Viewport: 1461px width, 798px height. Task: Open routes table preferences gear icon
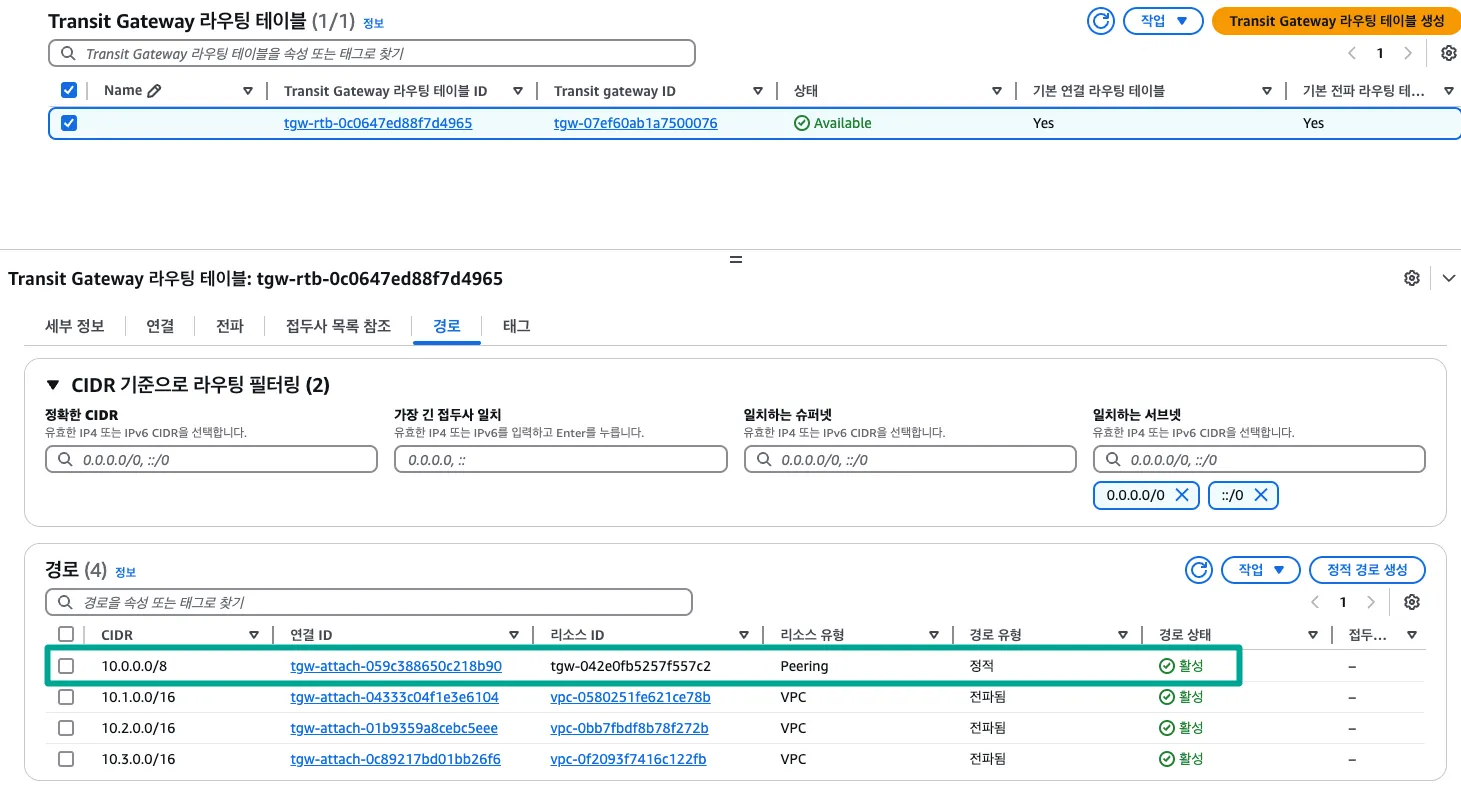(1411, 602)
